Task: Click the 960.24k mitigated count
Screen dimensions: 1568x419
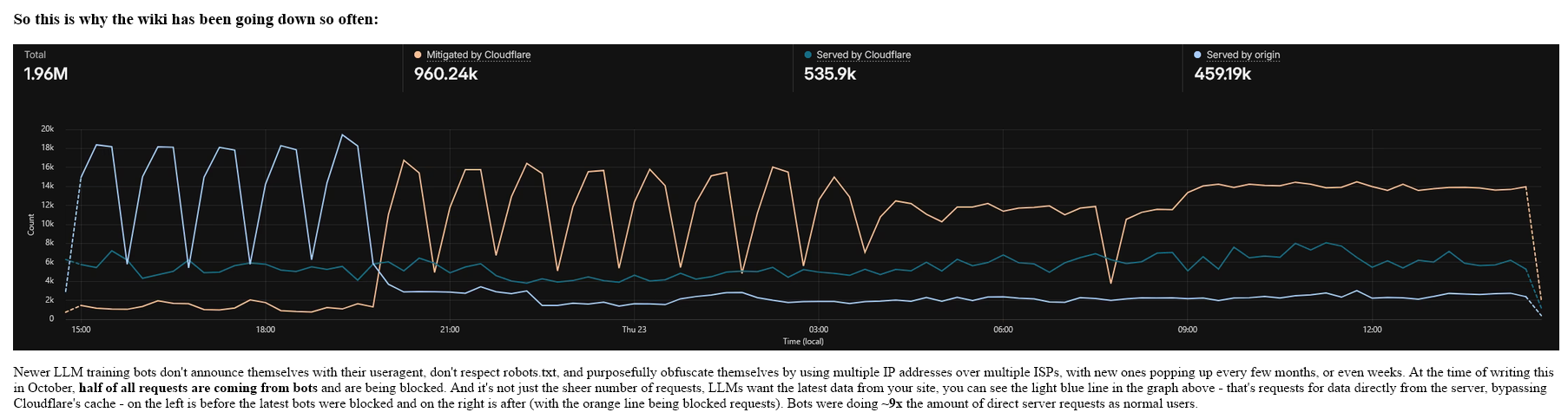Action: coord(445,74)
